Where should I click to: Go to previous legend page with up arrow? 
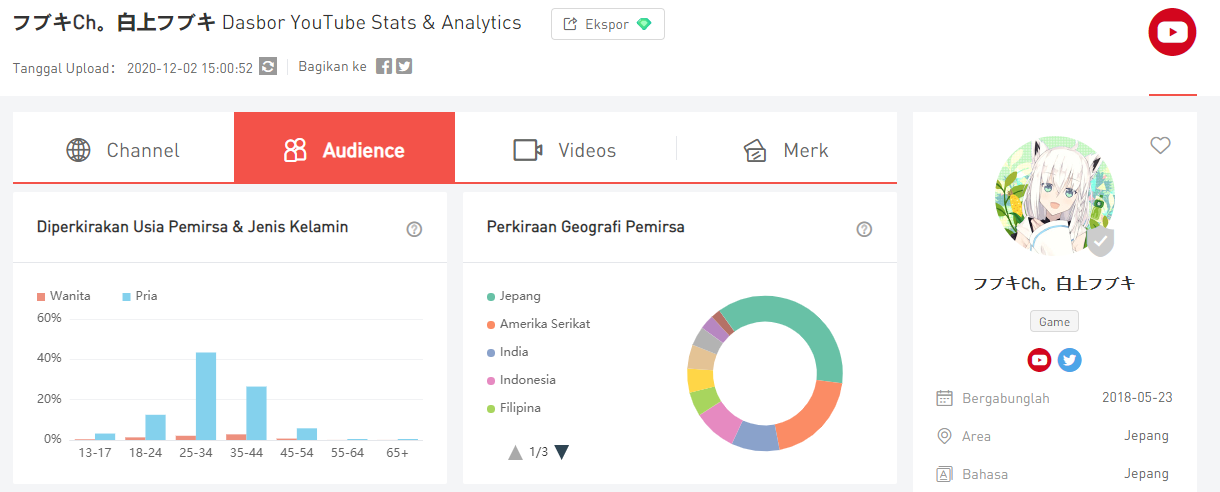click(515, 452)
